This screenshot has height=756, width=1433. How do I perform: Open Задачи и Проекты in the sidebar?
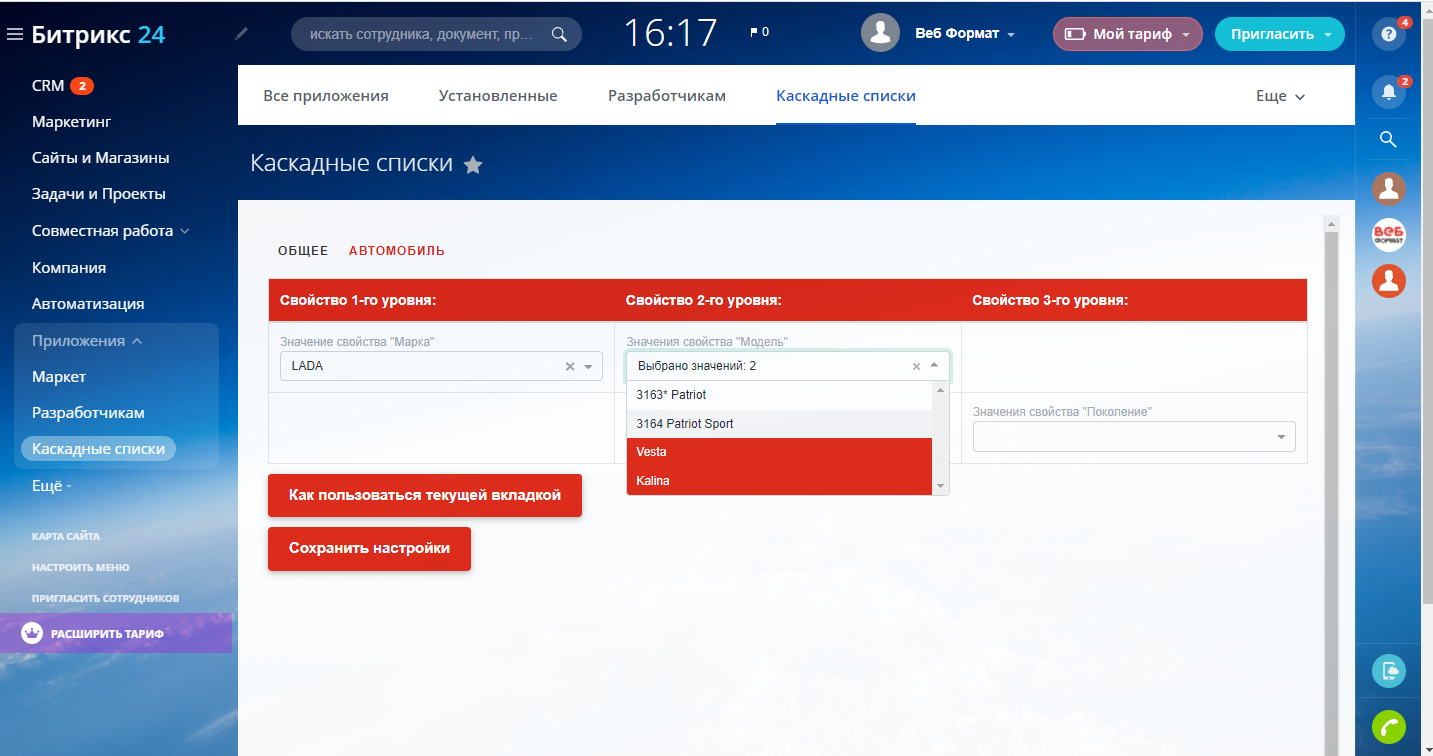point(99,194)
